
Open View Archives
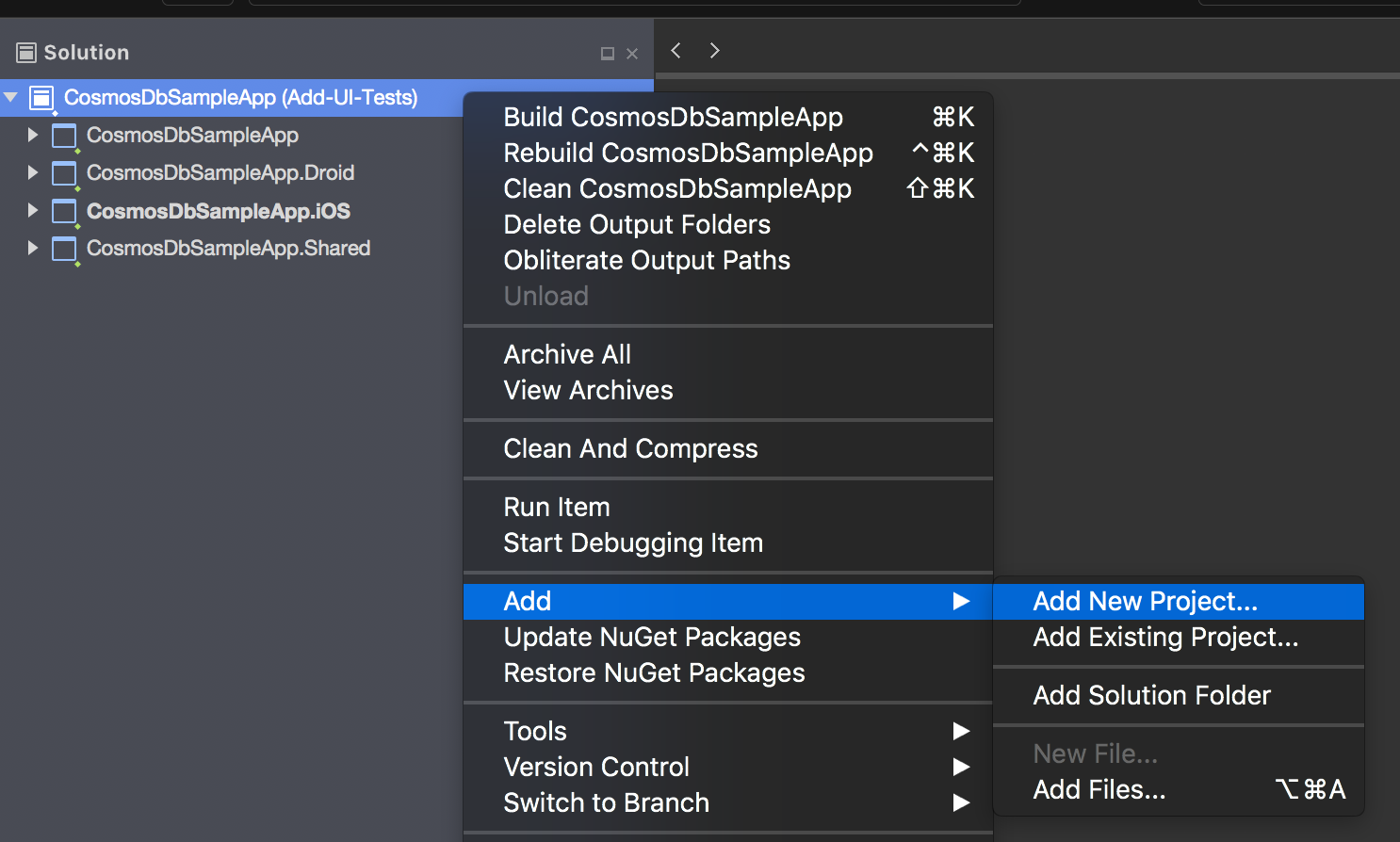(728, 390)
